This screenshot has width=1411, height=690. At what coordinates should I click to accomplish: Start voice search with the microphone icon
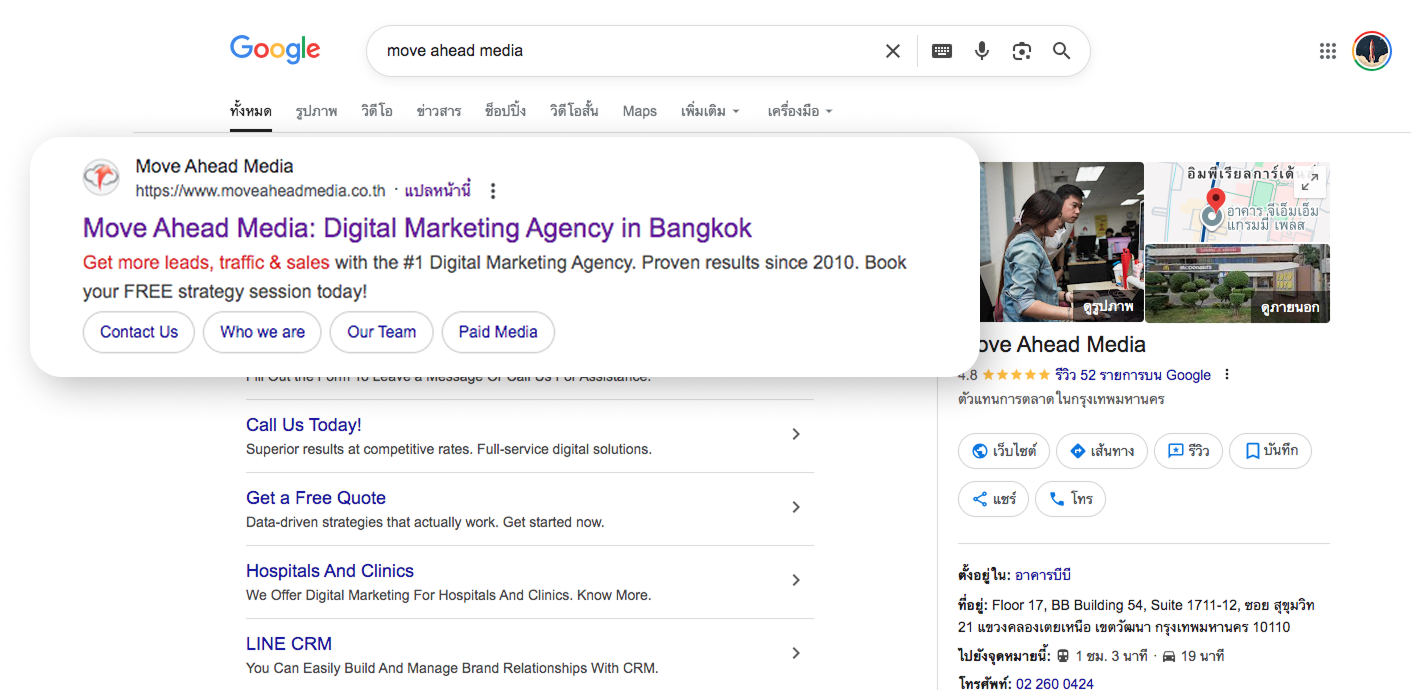pyautogui.click(x=982, y=51)
